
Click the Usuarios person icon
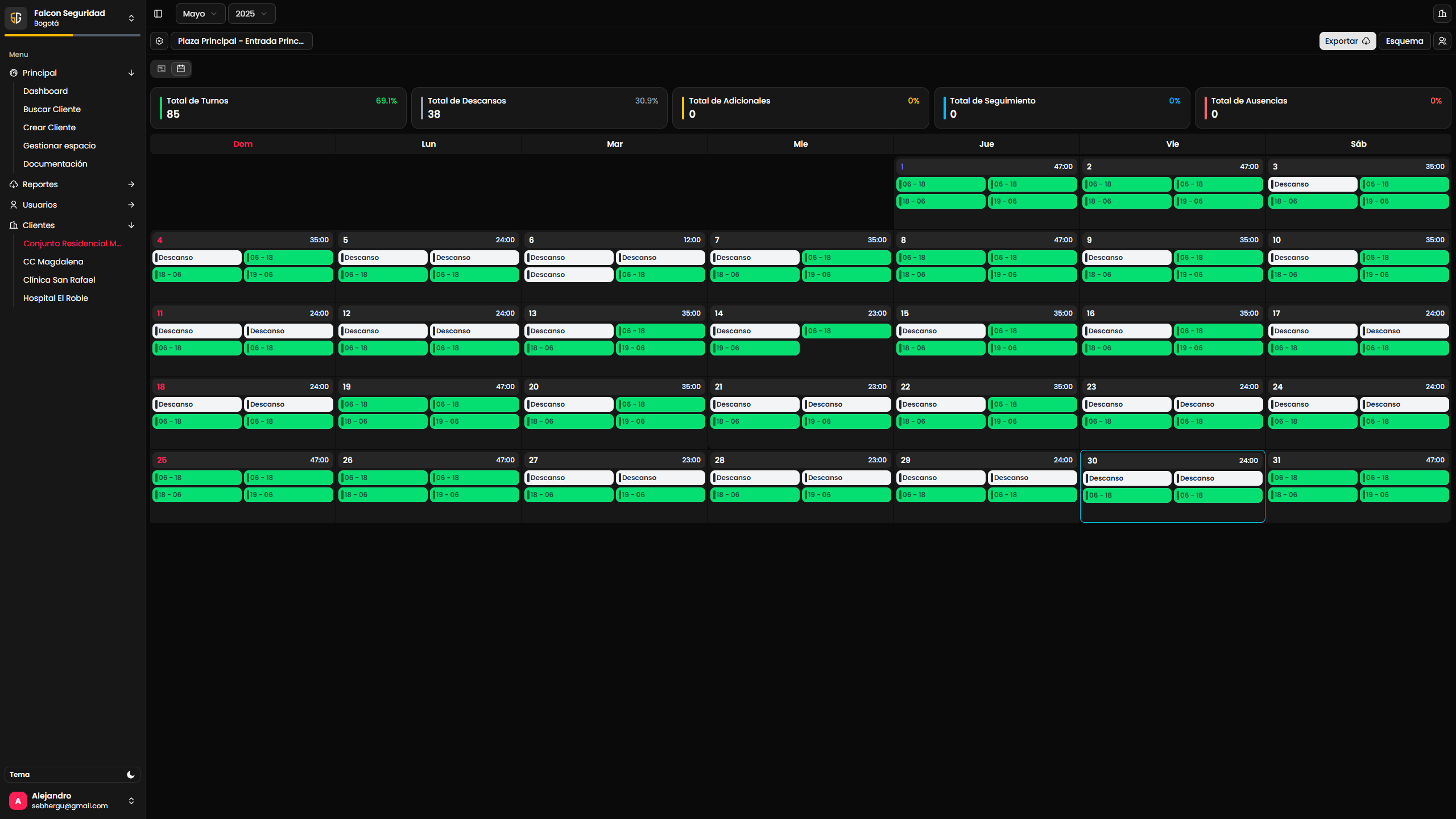pyautogui.click(x=14, y=205)
